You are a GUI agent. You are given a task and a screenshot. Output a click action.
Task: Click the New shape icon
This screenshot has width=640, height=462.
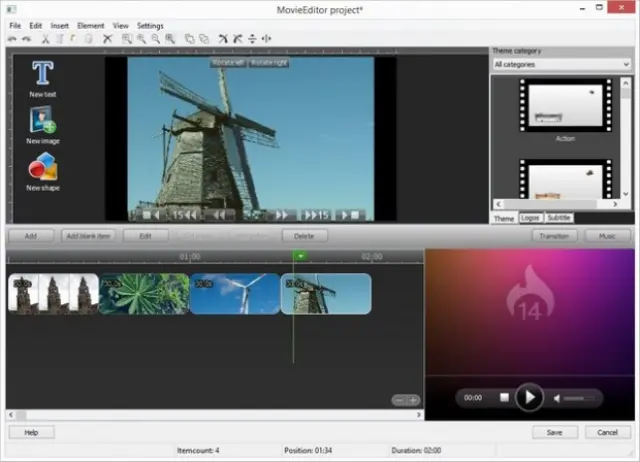tap(42, 168)
